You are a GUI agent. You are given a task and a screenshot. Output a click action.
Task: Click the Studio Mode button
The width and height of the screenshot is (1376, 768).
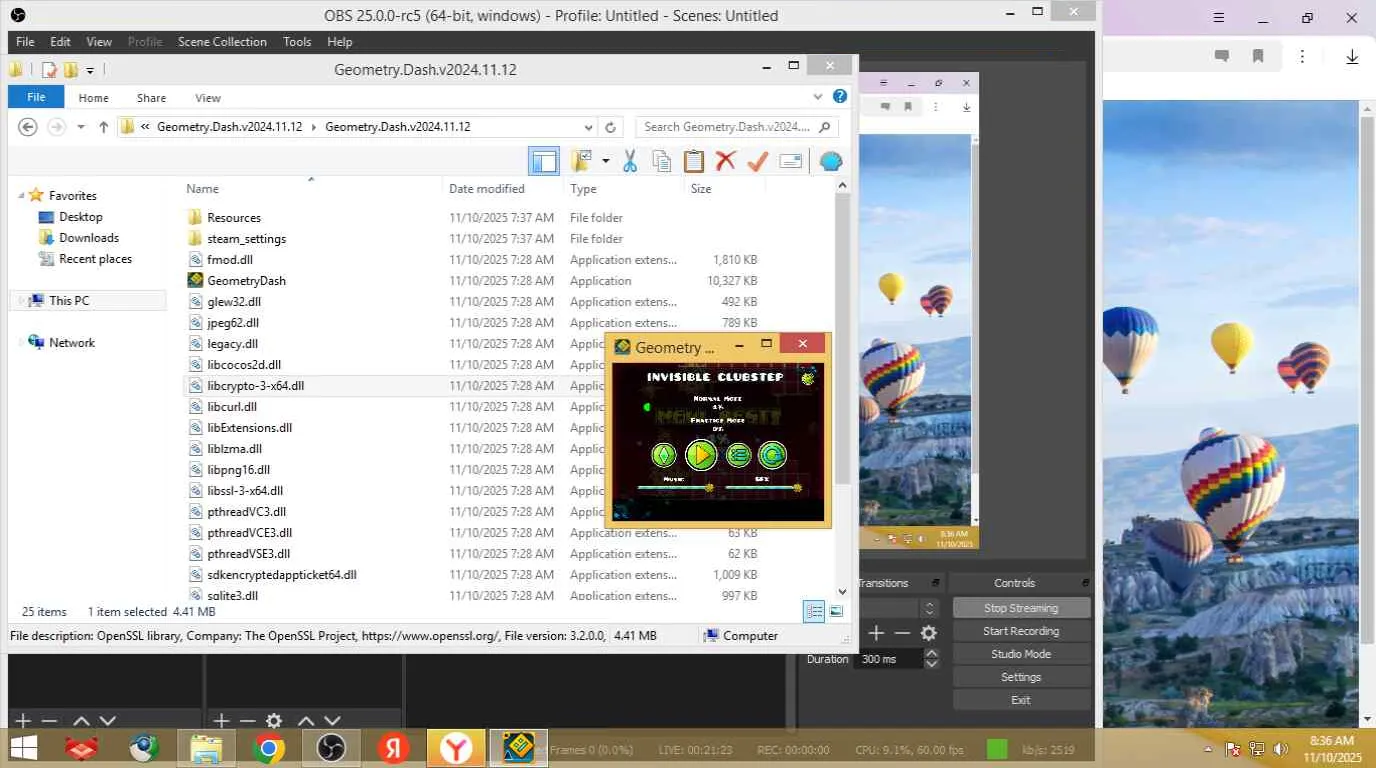coord(1020,654)
